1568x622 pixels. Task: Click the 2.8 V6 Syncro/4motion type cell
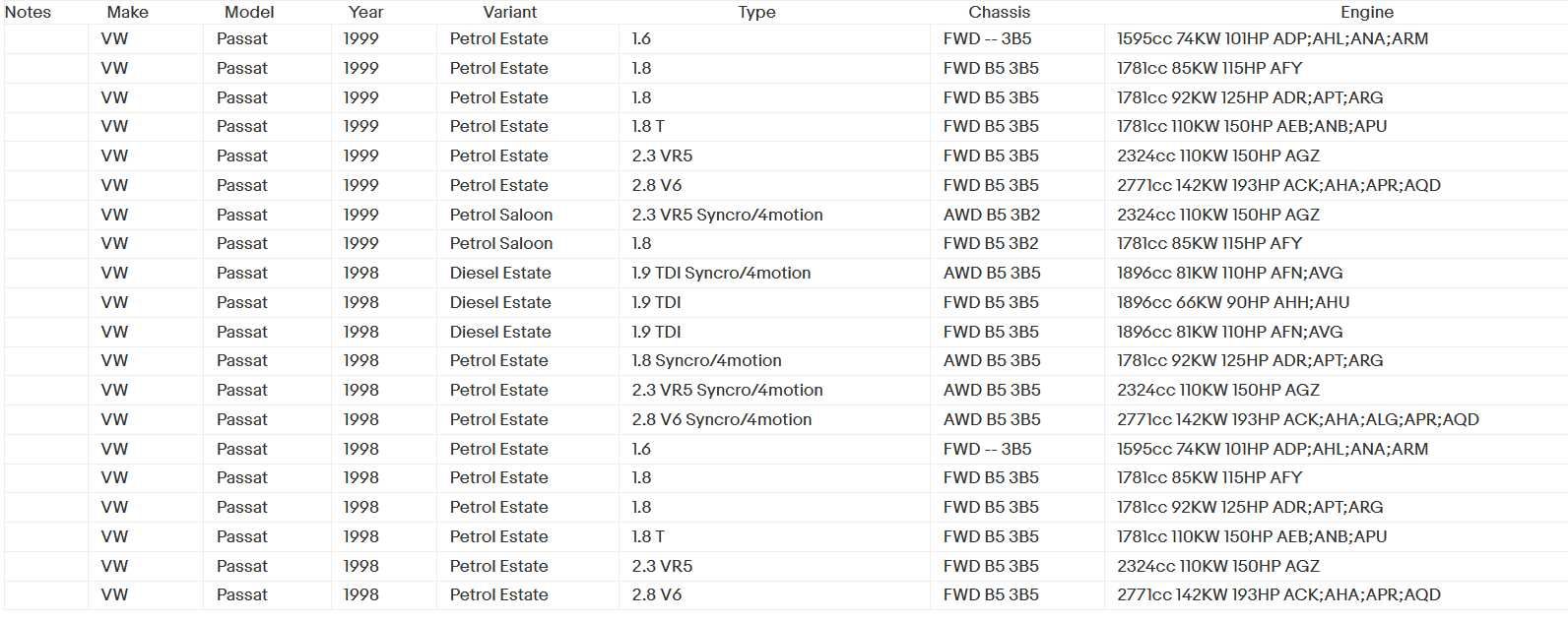pyautogui.click(x=722, y=419)
